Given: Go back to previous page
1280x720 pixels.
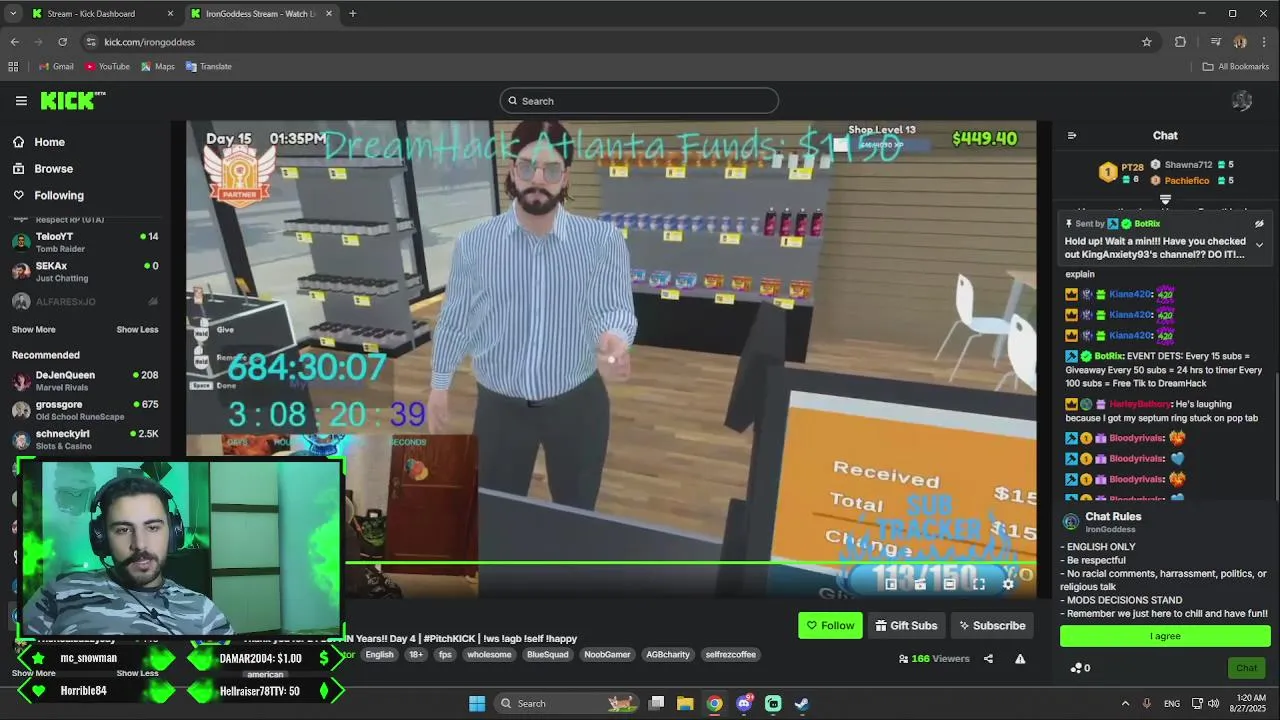Looking at the screenshot, I should [15, 42].
